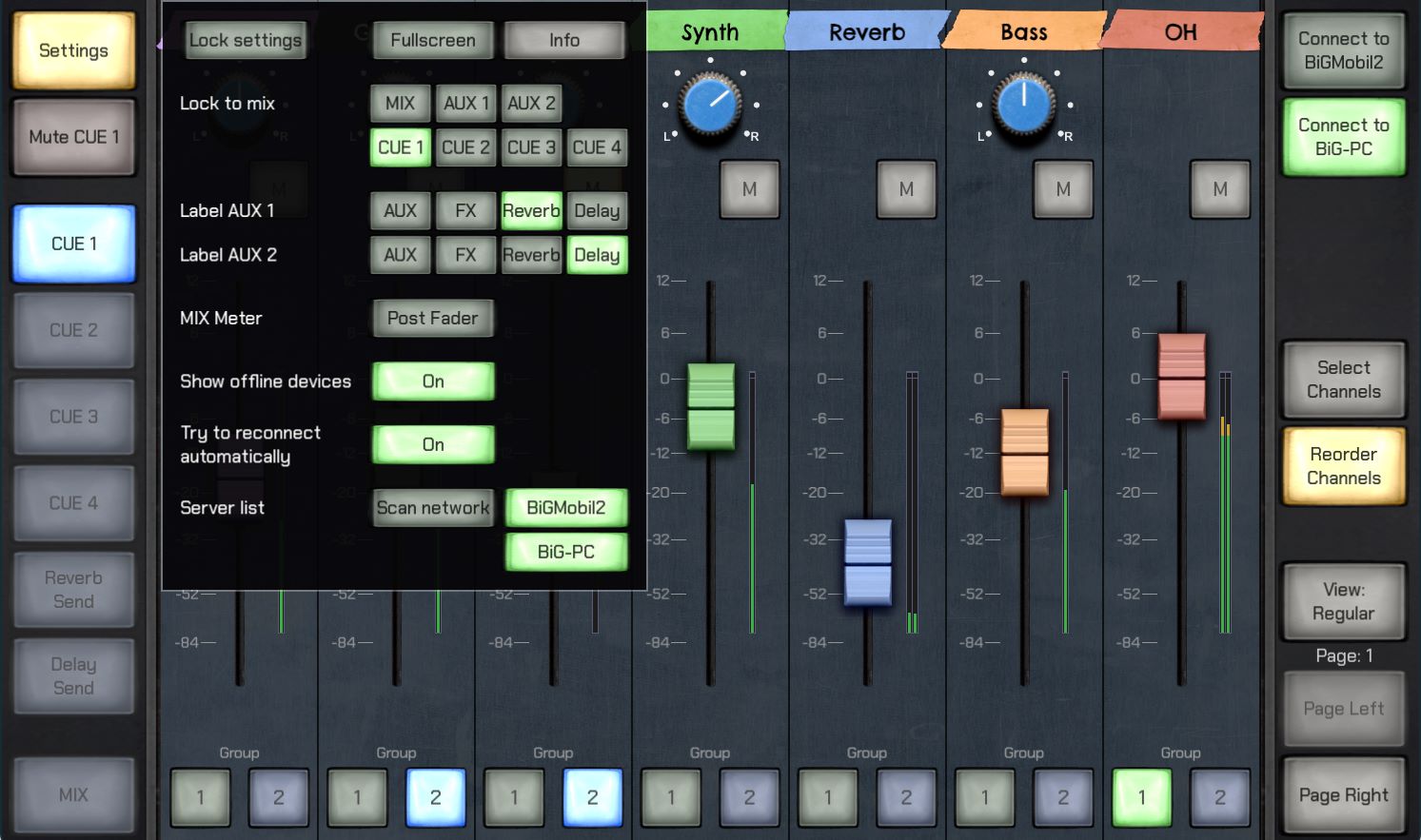The width and height of the screenshot is (1421, 840).
Task: Click the Synth channel pan knob
Action: [x=710, y=104]
